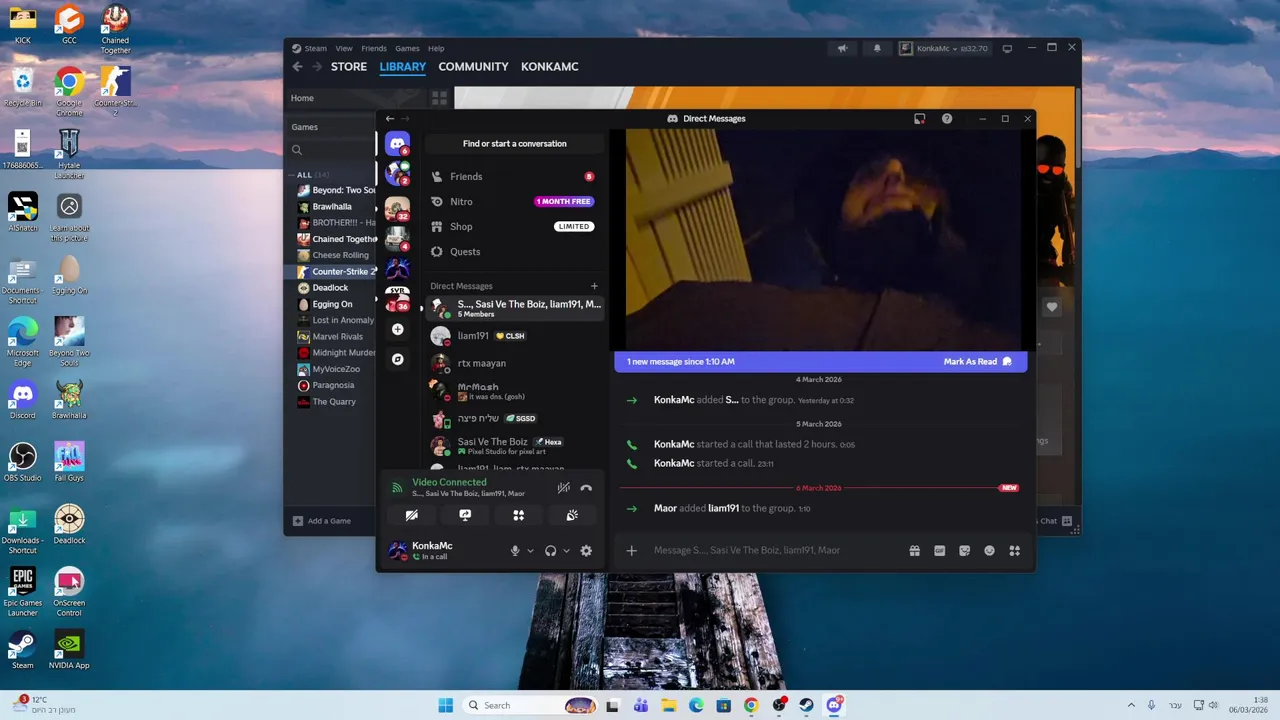Image resolution: width=1280 pixels, height=720 pixels.
Task: Click the taskbar Search box
Action: point(530,705)
